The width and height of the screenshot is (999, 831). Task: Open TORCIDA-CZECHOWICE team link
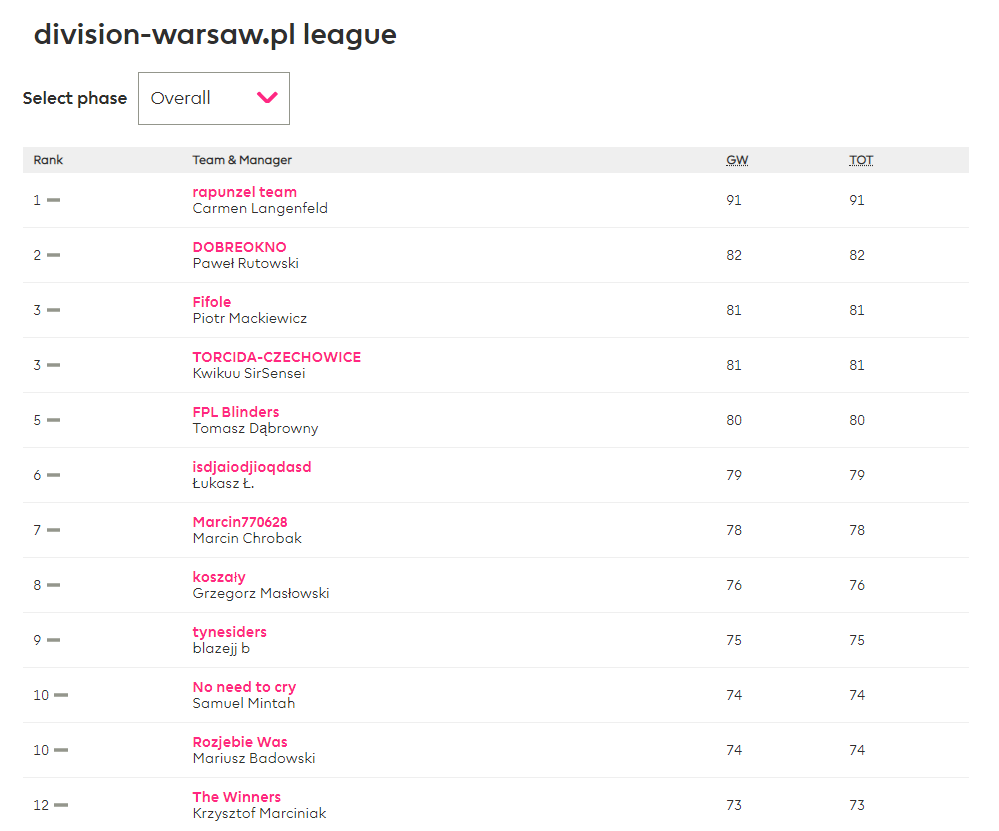pyautogui.click(x=276, y=357)
